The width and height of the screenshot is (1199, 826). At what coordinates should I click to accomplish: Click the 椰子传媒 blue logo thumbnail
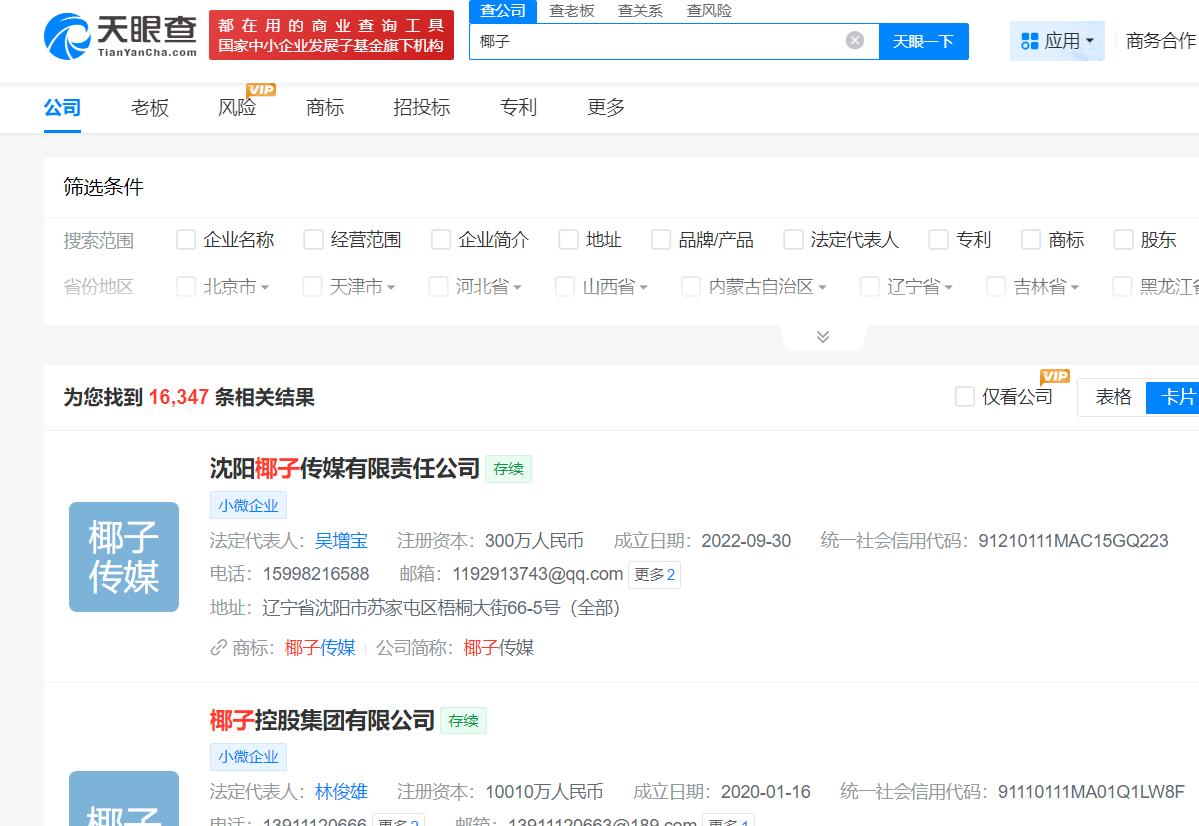point(123,557)
